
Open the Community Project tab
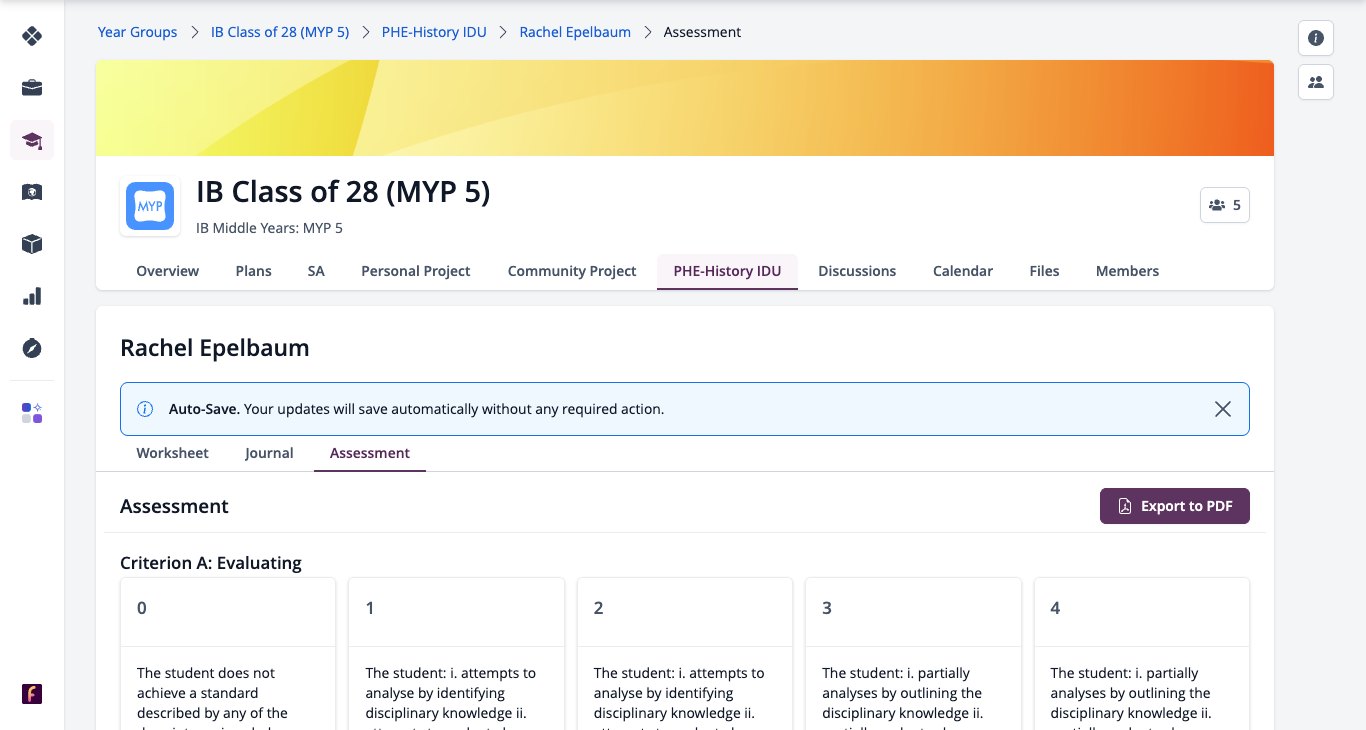click(572, 271)
